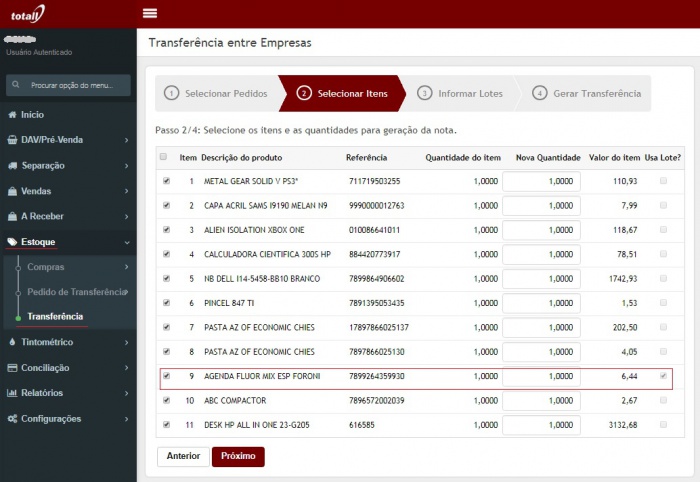The height and width of the screenshot is (482, 700).
Task: Click the Estoque tag icon
Action: [12, 242]
